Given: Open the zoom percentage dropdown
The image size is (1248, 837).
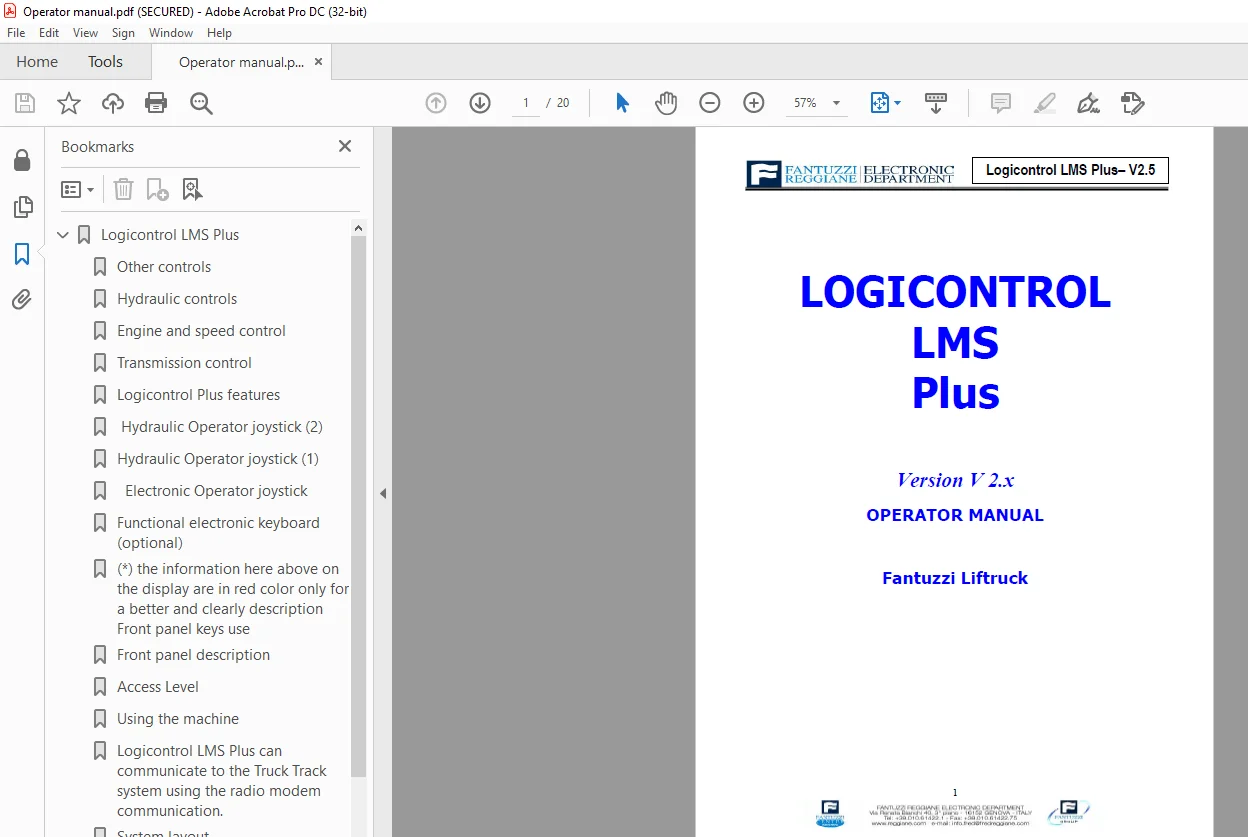Looking at the screenshot, I should (836, 103).
